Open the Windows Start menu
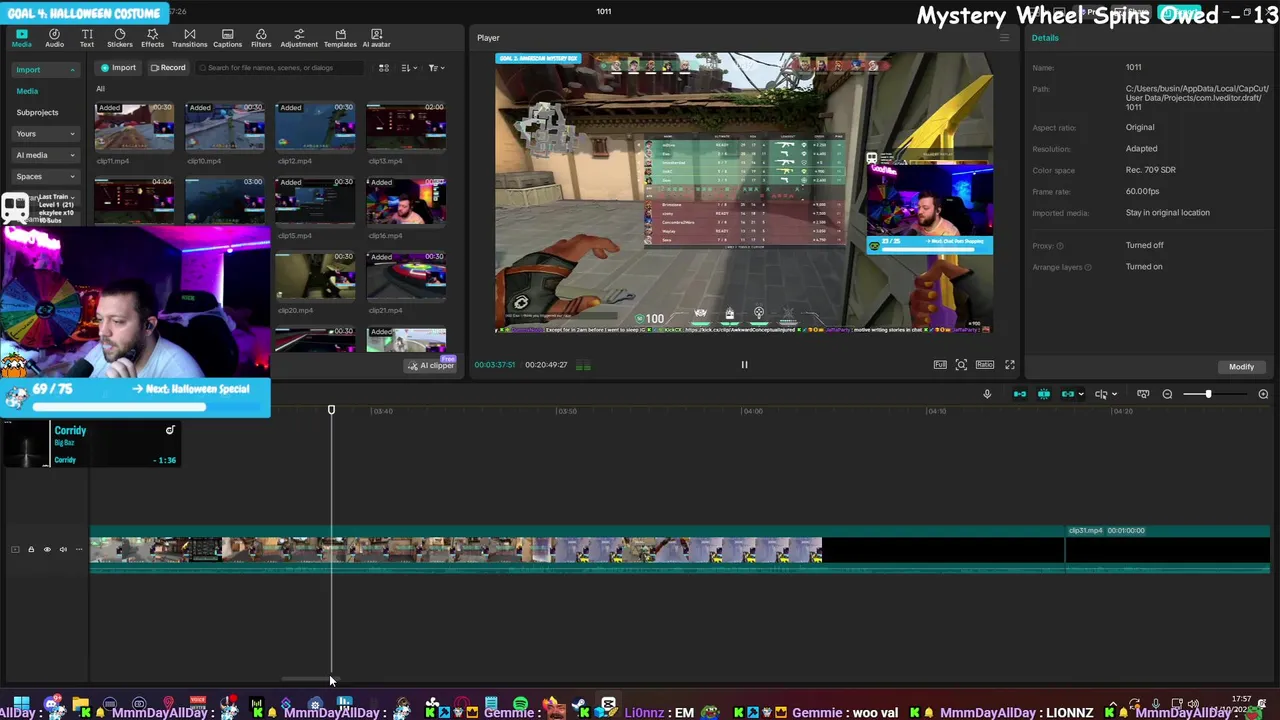Image resolution: width=1280 pixels, height=720 pixels. [x=20, y=704]
